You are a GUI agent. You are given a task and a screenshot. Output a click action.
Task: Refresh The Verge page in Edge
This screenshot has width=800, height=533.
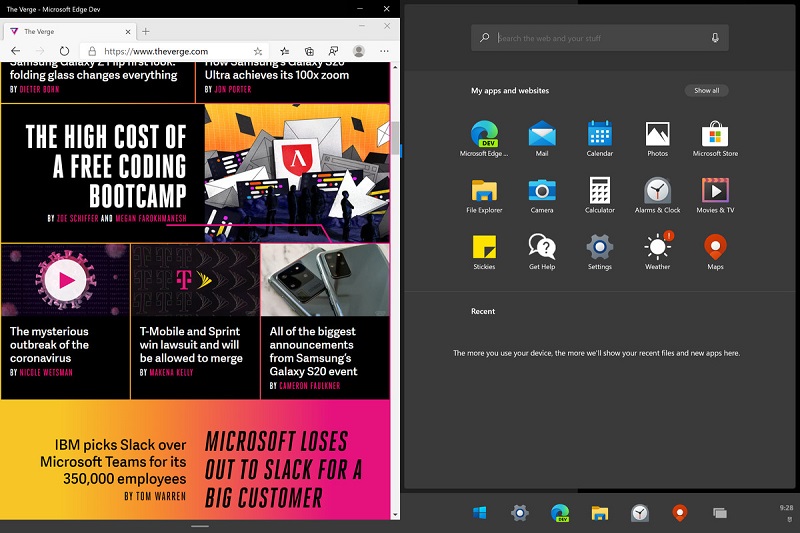tap(64, 51)
